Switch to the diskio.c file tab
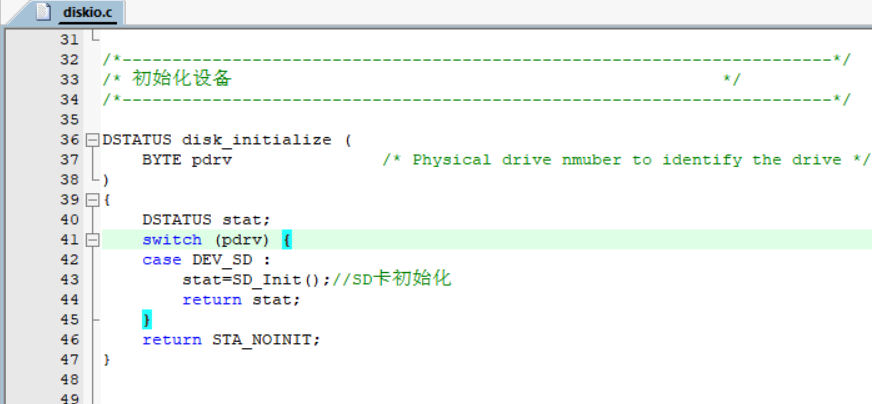This screenshot has height=404, width=872. pos(87,13)
